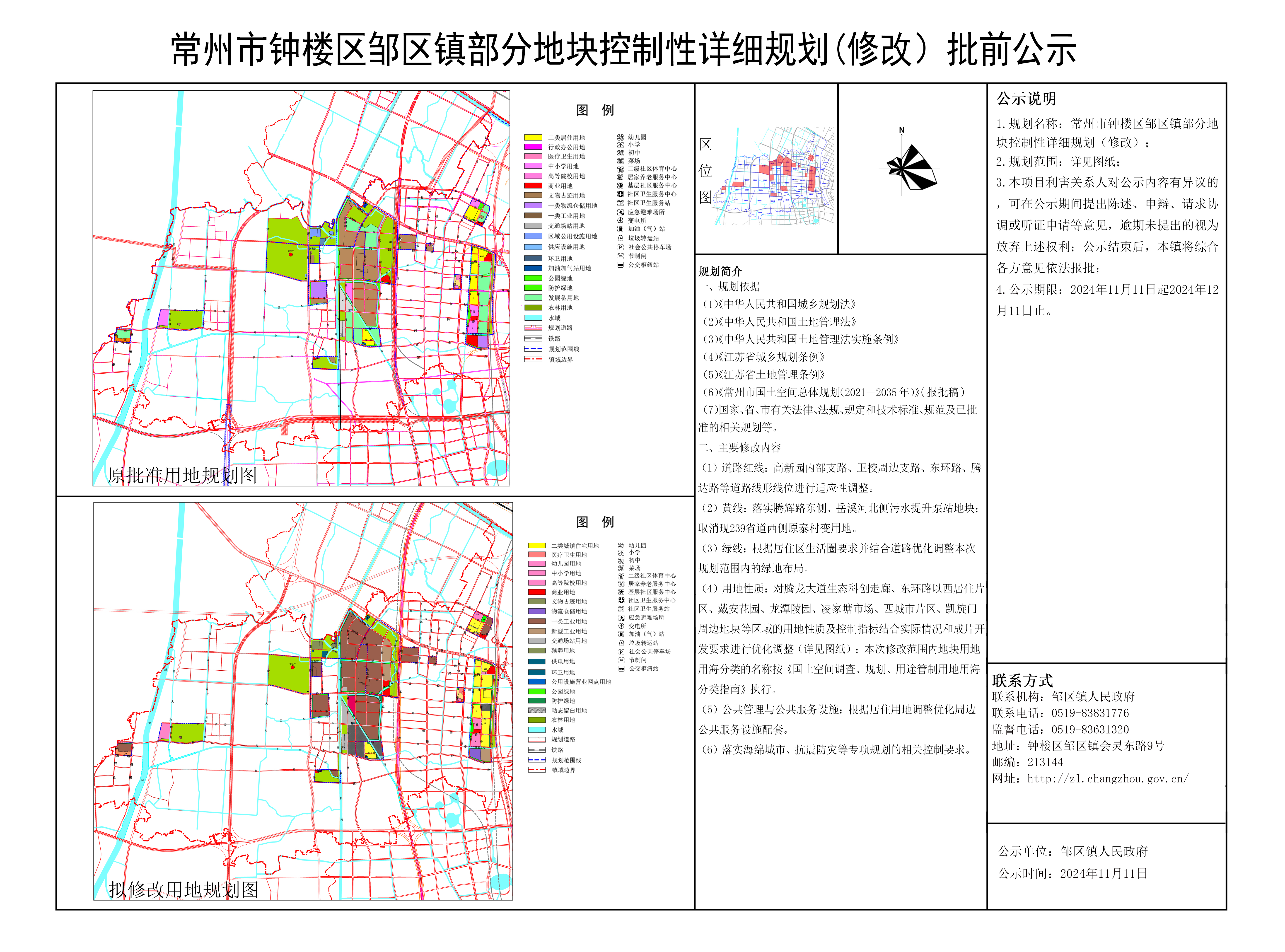Image resolution: width=1285 pixels, height=952 pixels.
Task: Click the 公示说明 heading
Action: pyautogui.click(x=1026, y=99)
